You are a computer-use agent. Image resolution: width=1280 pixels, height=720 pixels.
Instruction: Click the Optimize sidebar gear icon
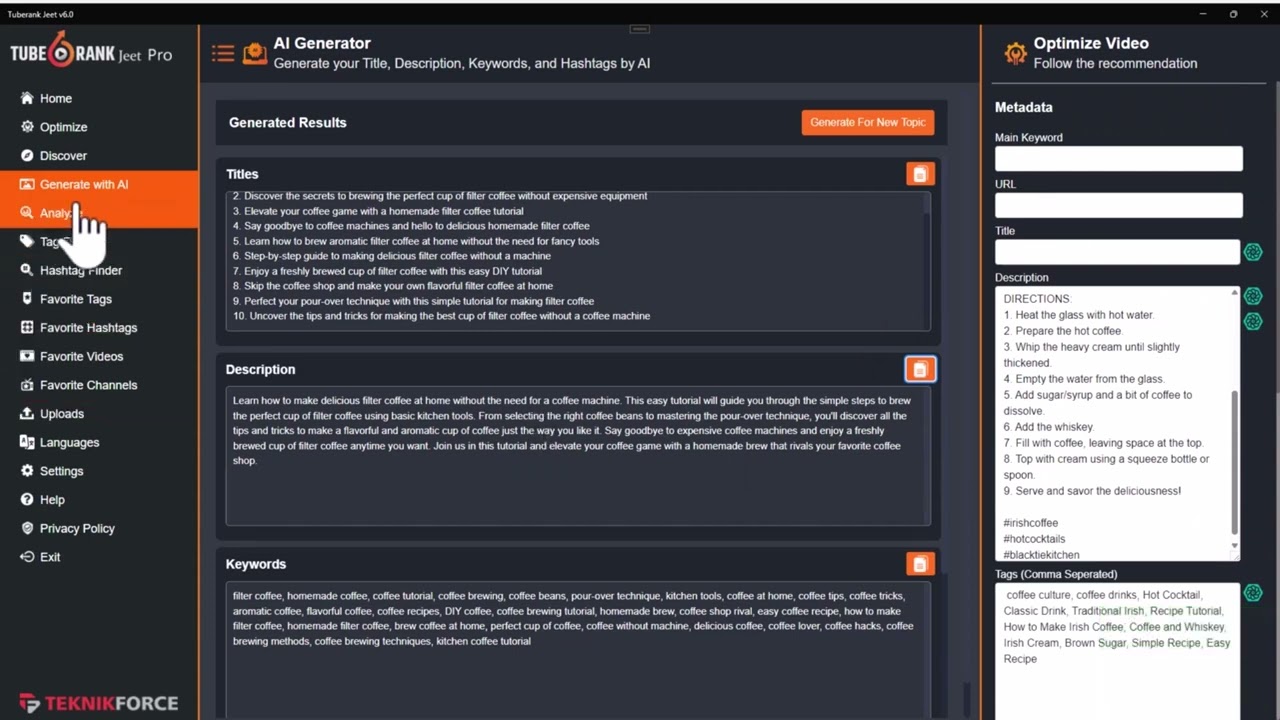pyautogui.click(x=27, y=127)
